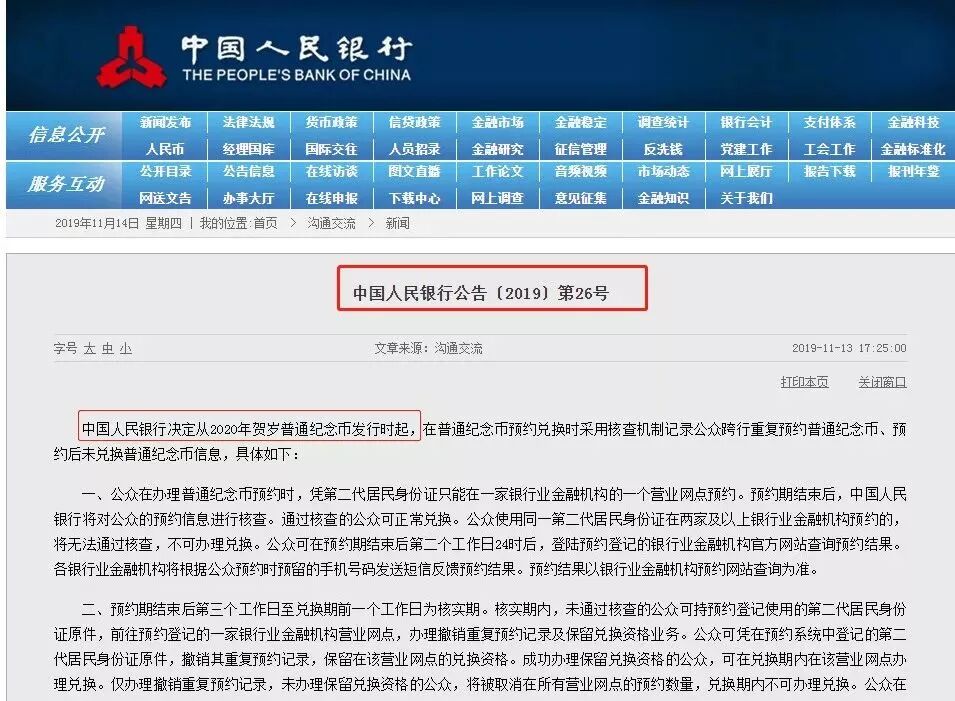Click the timestamp 2019-11-13 17:25:00
This screenshot has width=955, height=701.
[849, 348]
